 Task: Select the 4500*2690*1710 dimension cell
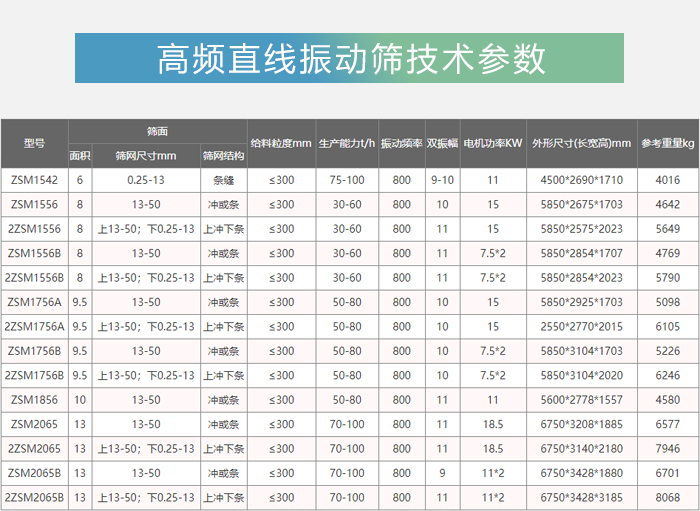coord(581,180)
